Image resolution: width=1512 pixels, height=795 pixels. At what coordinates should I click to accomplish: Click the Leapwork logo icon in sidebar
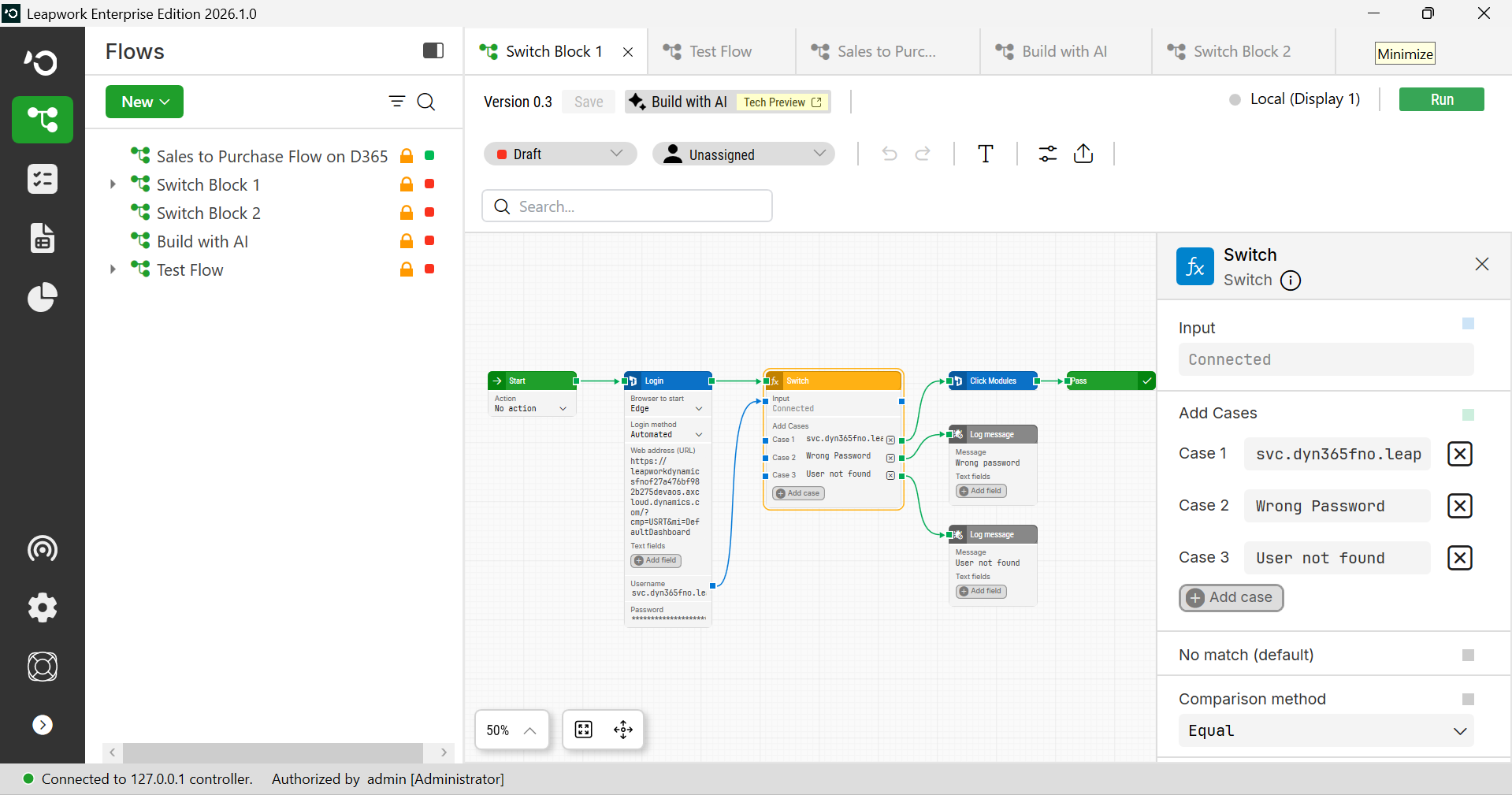click(42, 61)
